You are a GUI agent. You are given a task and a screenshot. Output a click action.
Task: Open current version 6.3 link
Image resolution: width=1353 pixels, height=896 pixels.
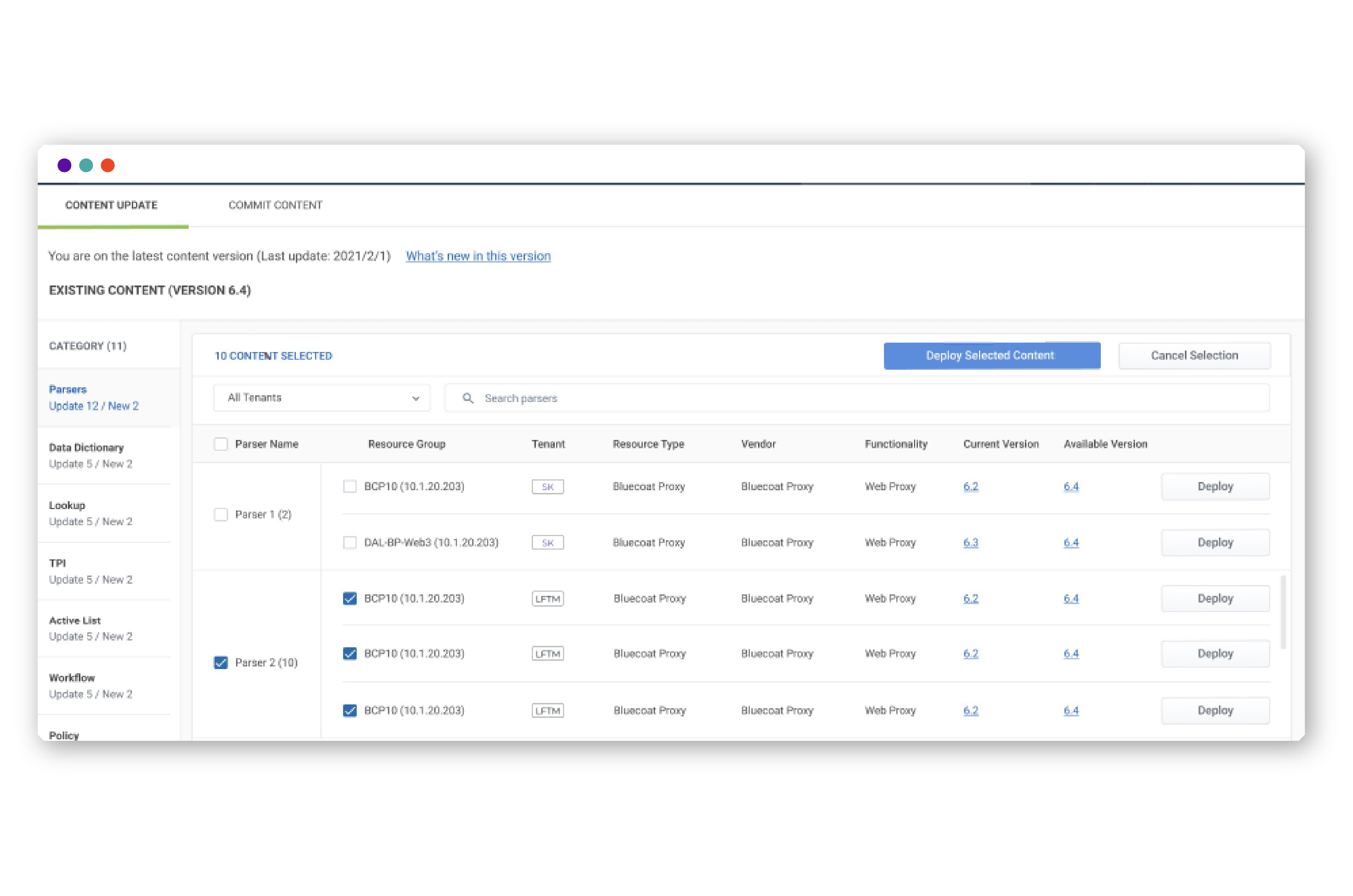click(x=970, y=543)
